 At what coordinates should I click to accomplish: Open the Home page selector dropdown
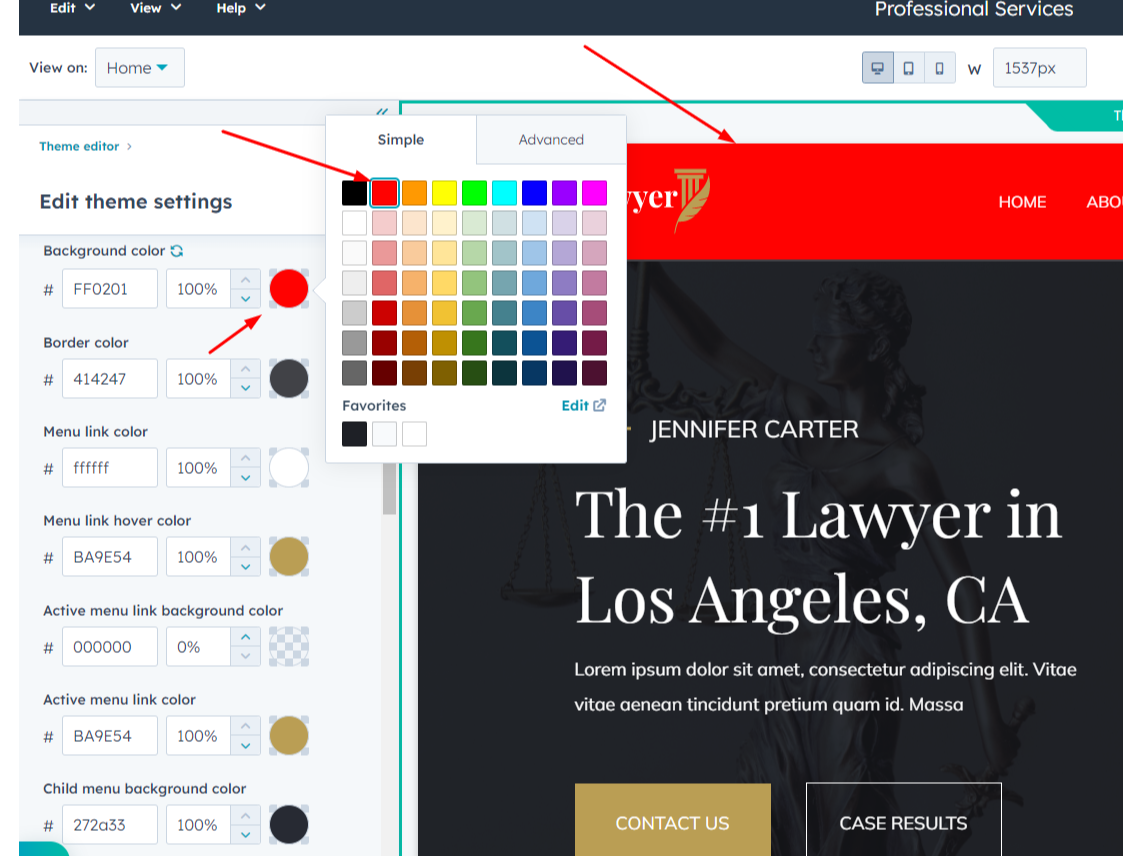[140, 67]
